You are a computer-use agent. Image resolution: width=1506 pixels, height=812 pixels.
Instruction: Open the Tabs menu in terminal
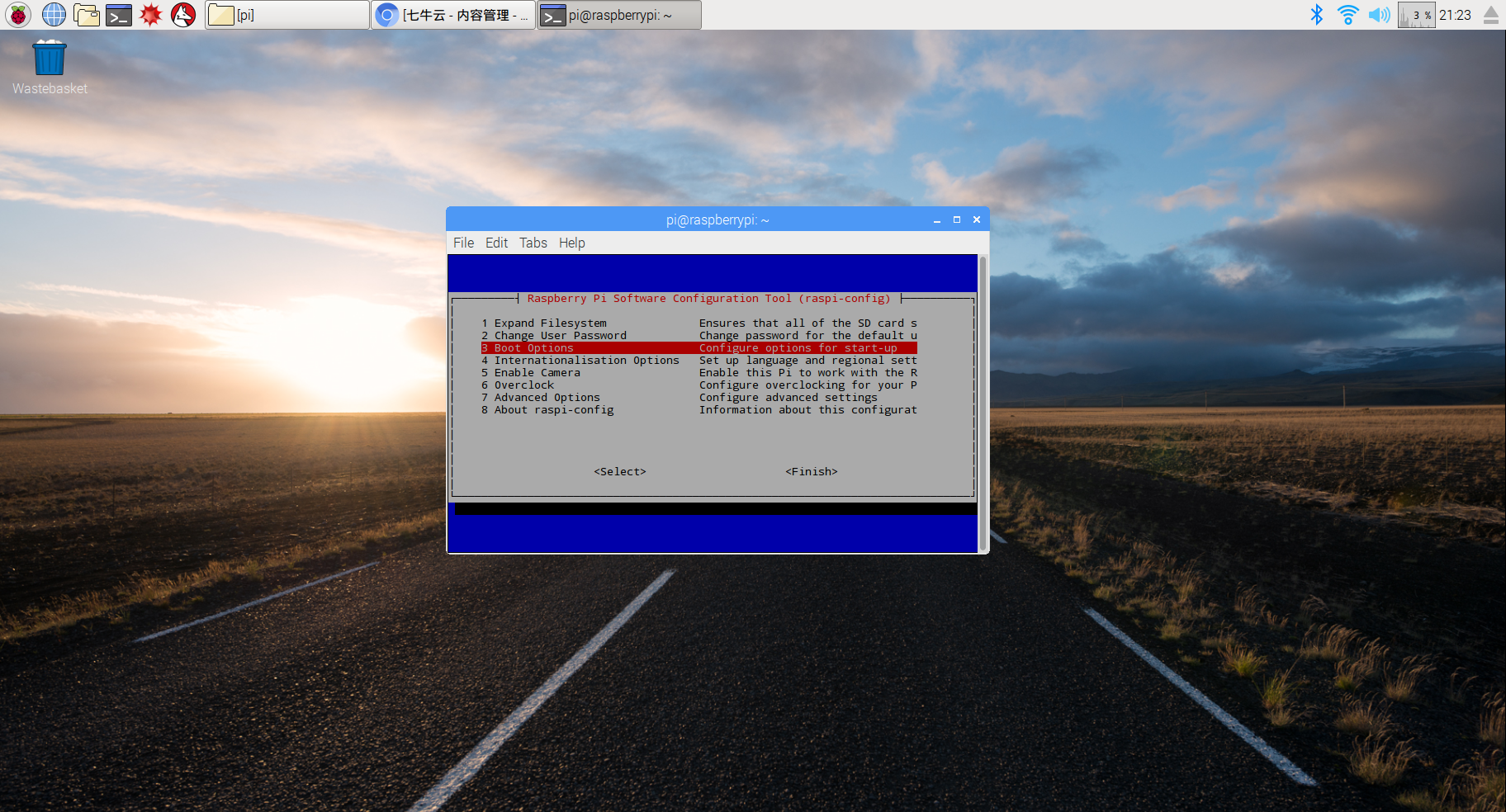(x=533, y=243)
